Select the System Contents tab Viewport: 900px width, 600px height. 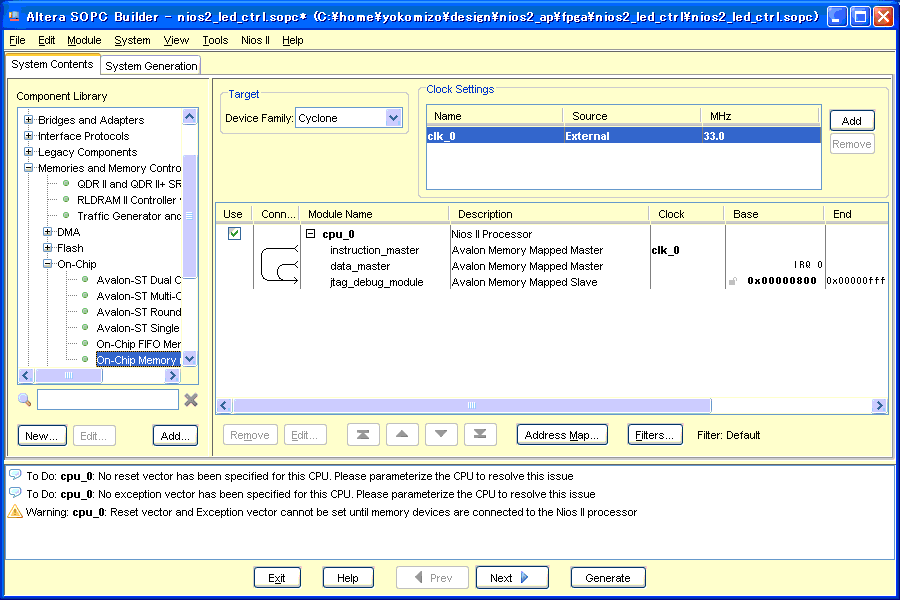(52, 64)
